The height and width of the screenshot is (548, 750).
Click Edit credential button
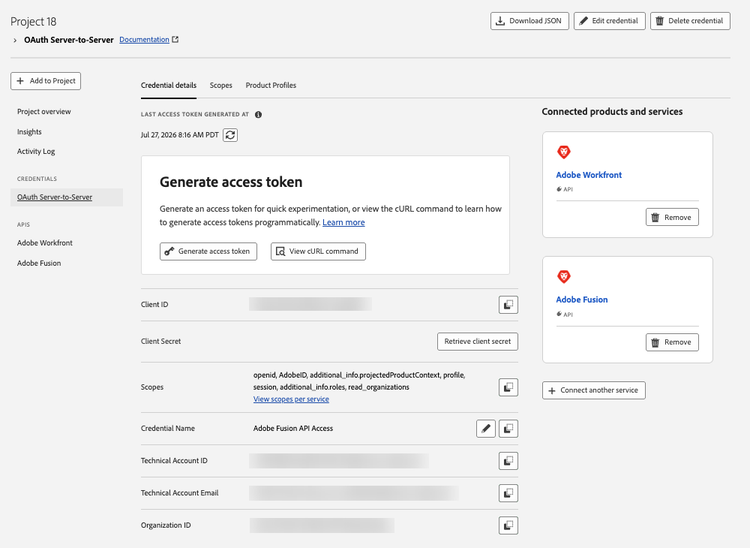(609, 21)
